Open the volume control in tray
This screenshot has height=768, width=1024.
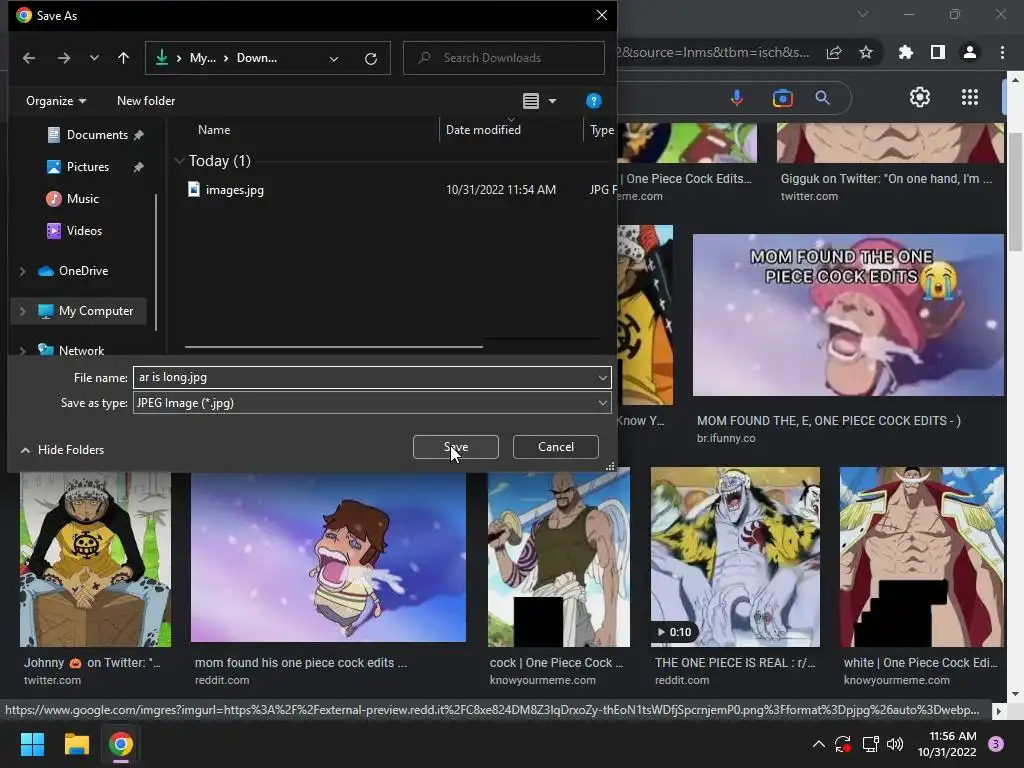895,744
